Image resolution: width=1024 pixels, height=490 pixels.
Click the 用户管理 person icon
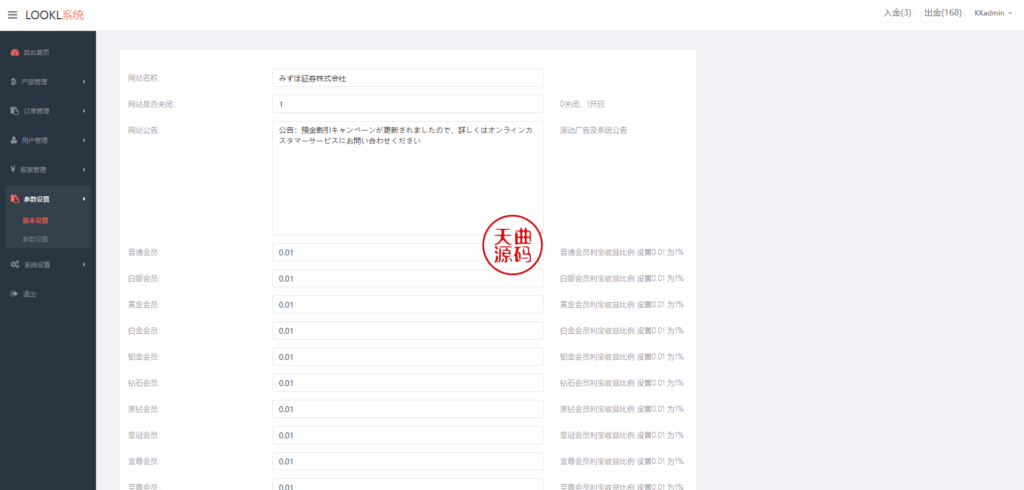coord(14,140)
